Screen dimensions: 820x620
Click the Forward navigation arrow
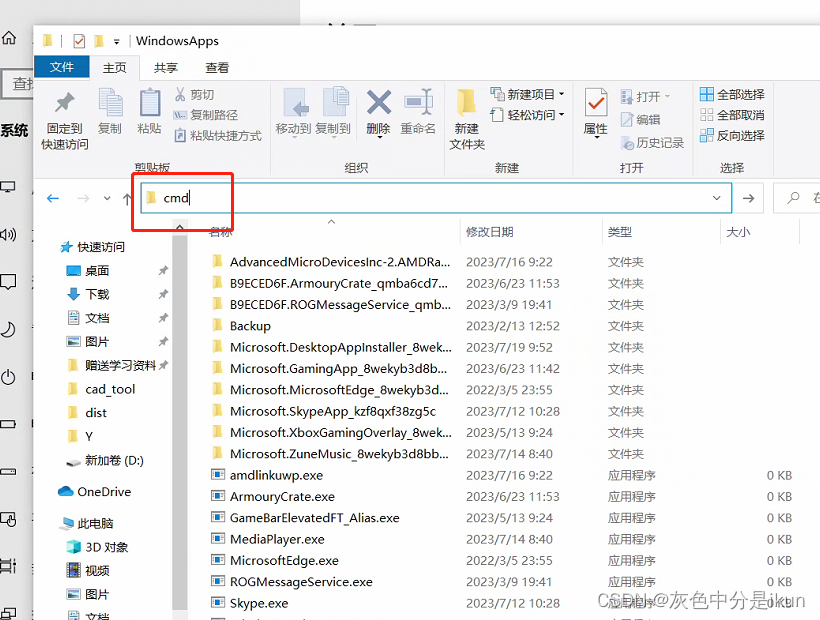(x=83, y=198)
